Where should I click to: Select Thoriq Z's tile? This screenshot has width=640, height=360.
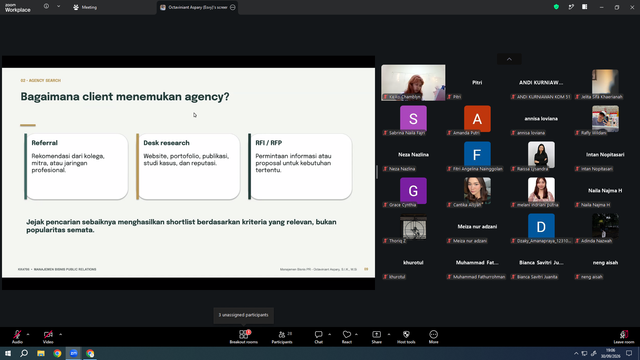click(413, 227)
